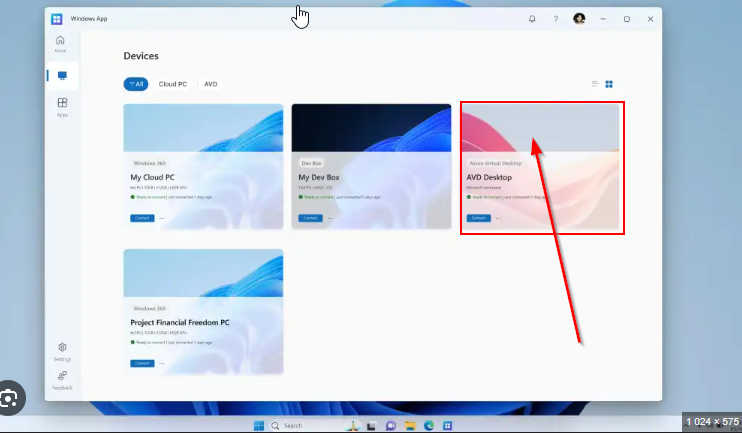Open the user account avatar menu

pos(579,19)
